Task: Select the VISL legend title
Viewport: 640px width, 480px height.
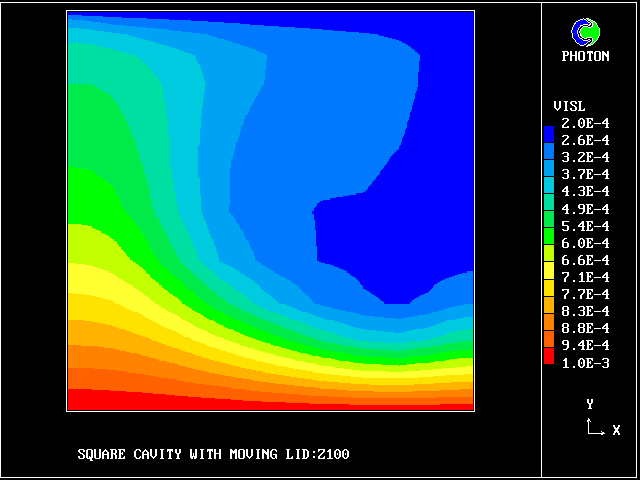Action: [x=569, y=106]
